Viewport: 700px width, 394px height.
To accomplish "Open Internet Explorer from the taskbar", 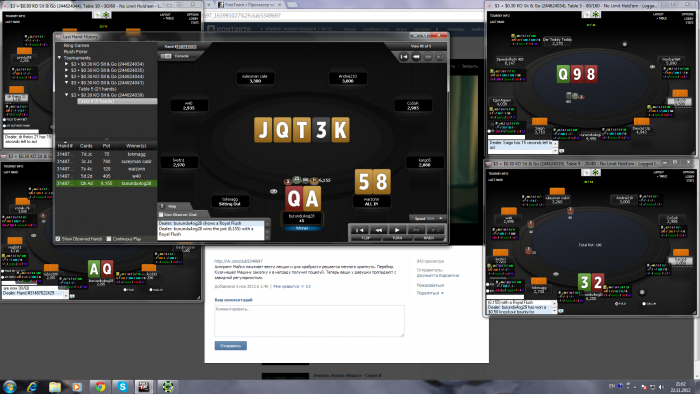I will click(32, 386).
